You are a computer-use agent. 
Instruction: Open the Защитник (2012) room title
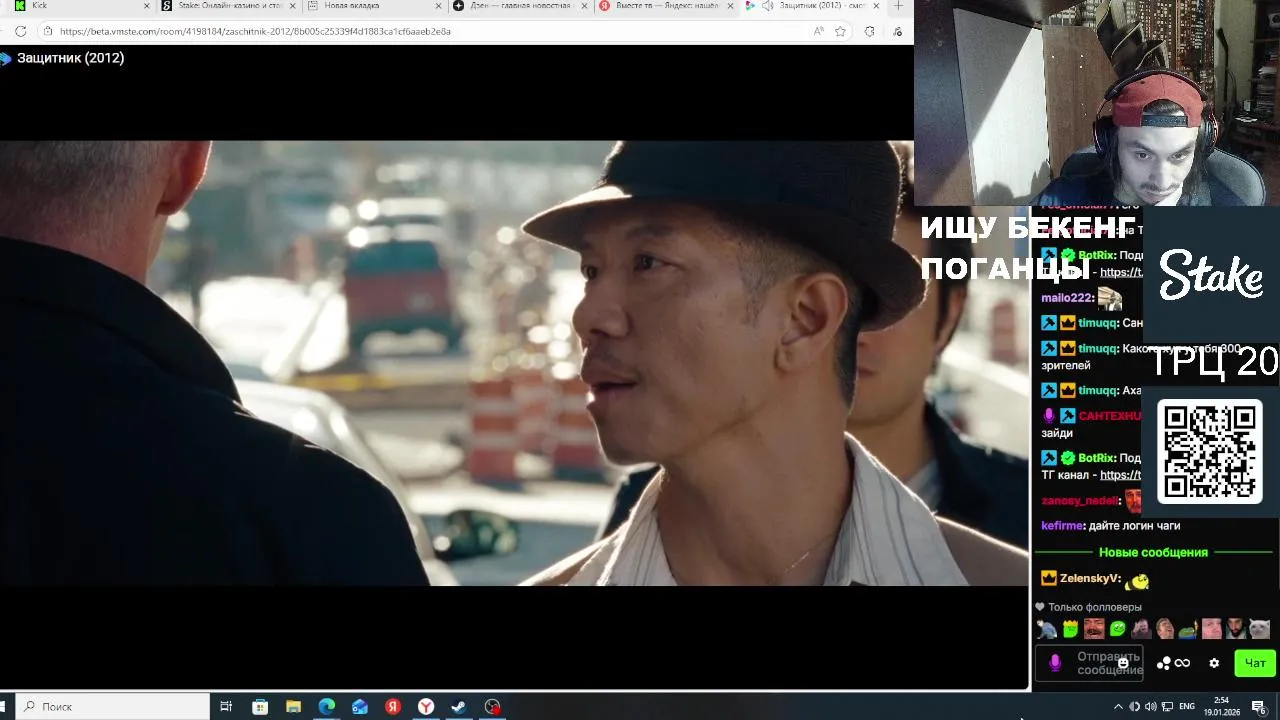click(70, 58)
